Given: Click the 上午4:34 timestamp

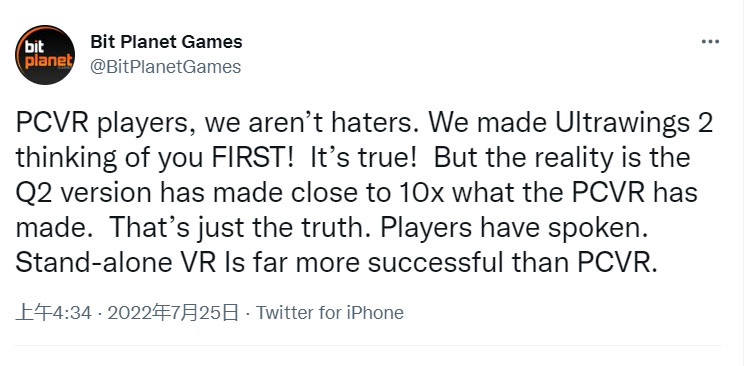Looking at the screenshot, I should point(53,313).
